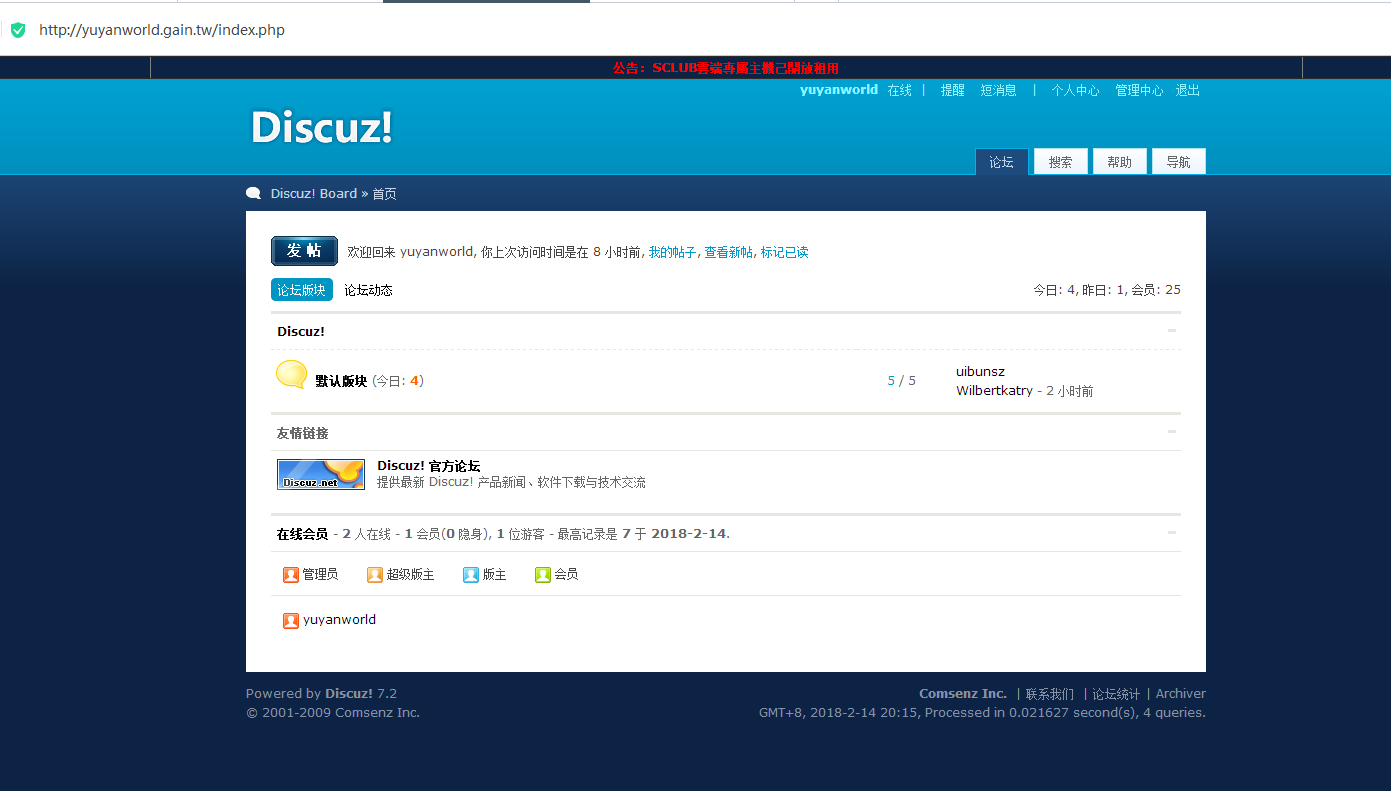1391x791 pixels.
Task: Open the 搜索 tab
Action: (1061, 162)
